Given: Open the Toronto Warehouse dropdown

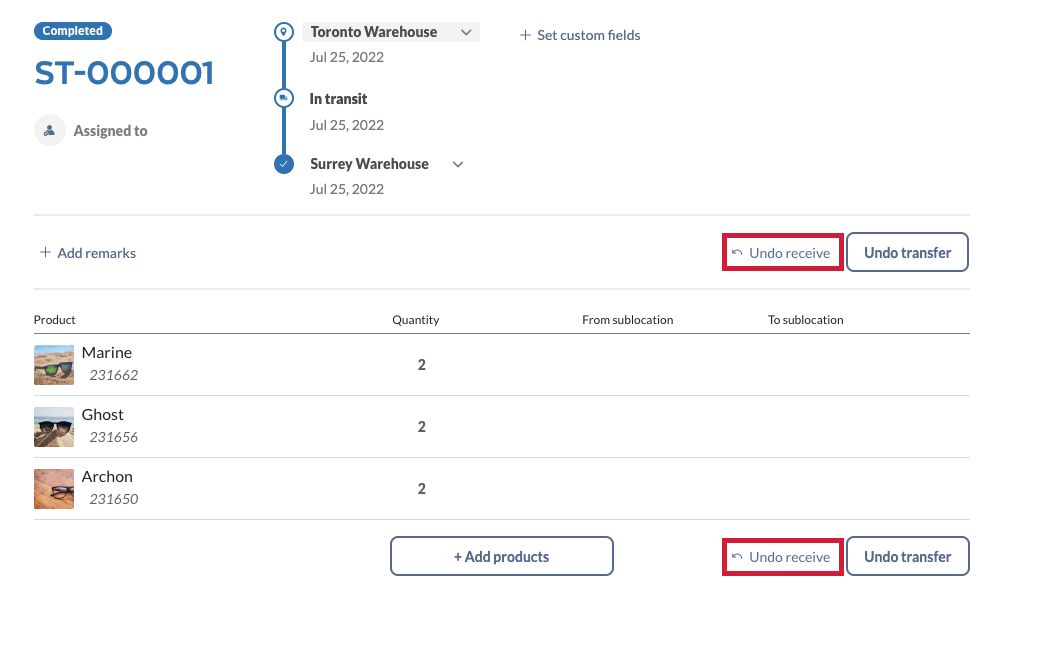Looking at the screenshot, I should pyautogui.click(x=466, y=33).
